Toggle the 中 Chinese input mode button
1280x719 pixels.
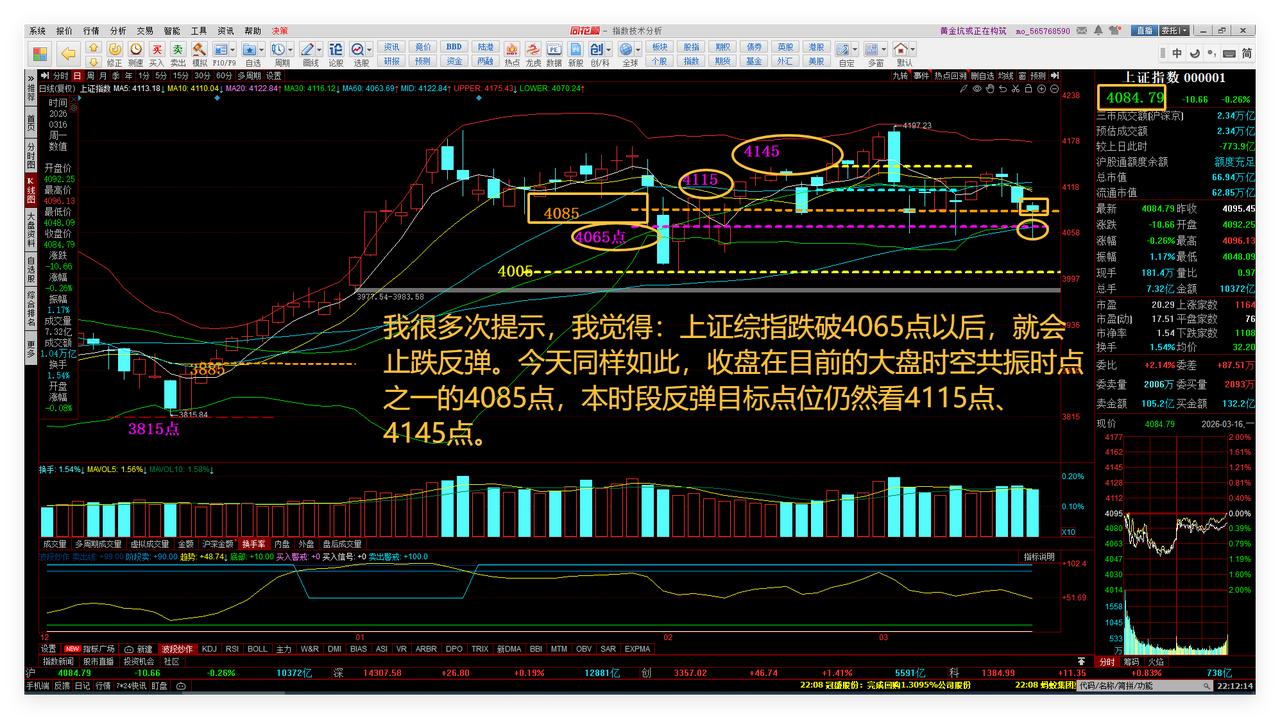[1177, 55]
